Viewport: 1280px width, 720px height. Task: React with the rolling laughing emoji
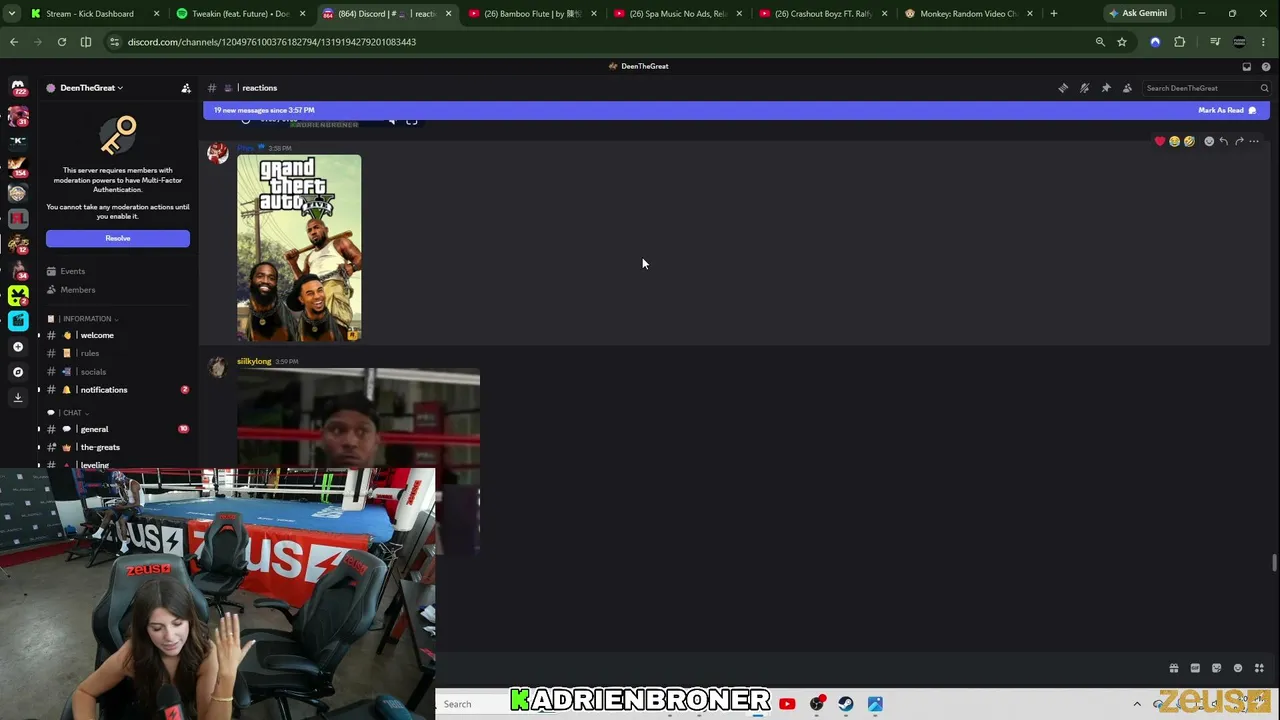1189,142
